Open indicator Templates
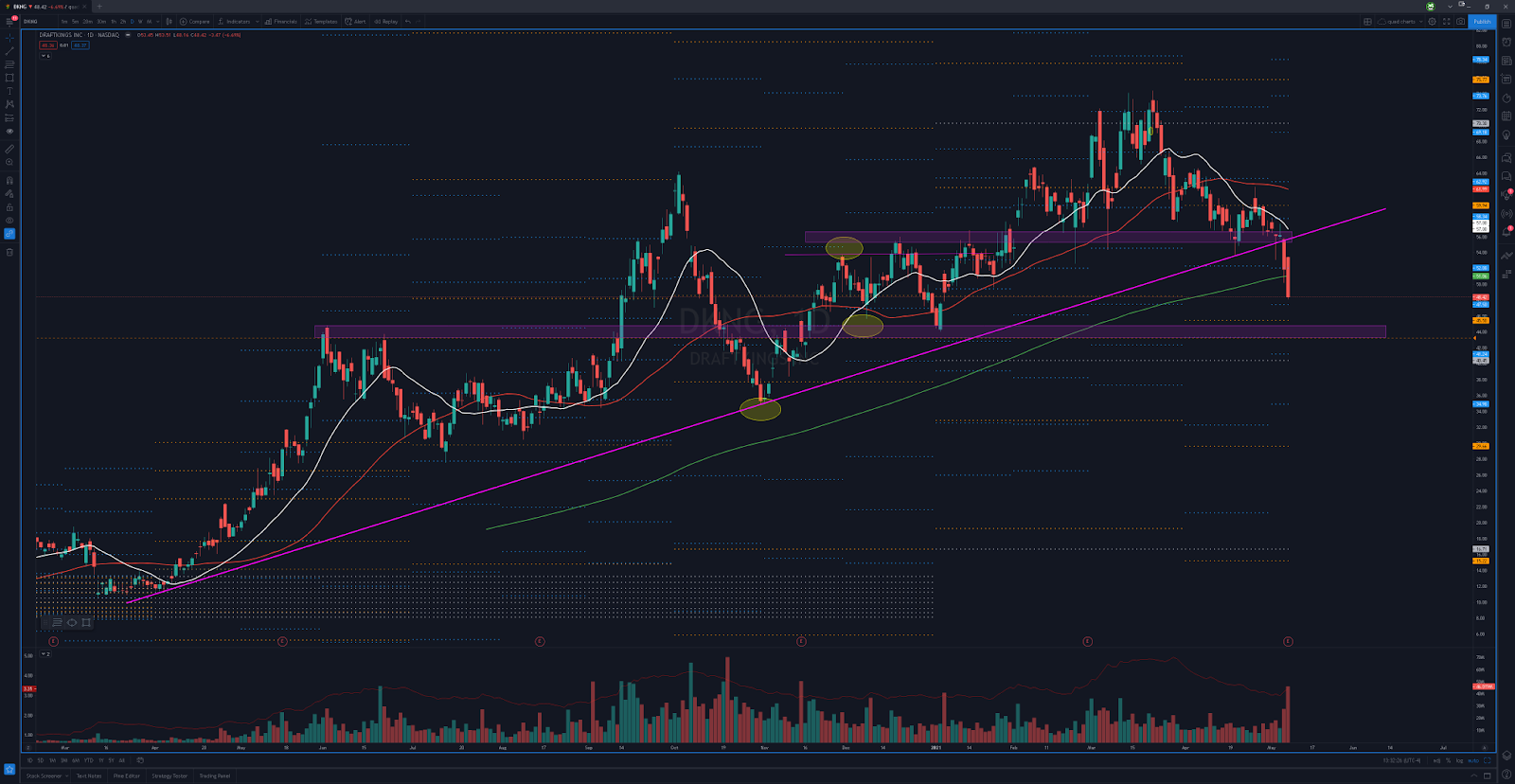The height and width of the screenshot is (784, 1515). (321, 21)
